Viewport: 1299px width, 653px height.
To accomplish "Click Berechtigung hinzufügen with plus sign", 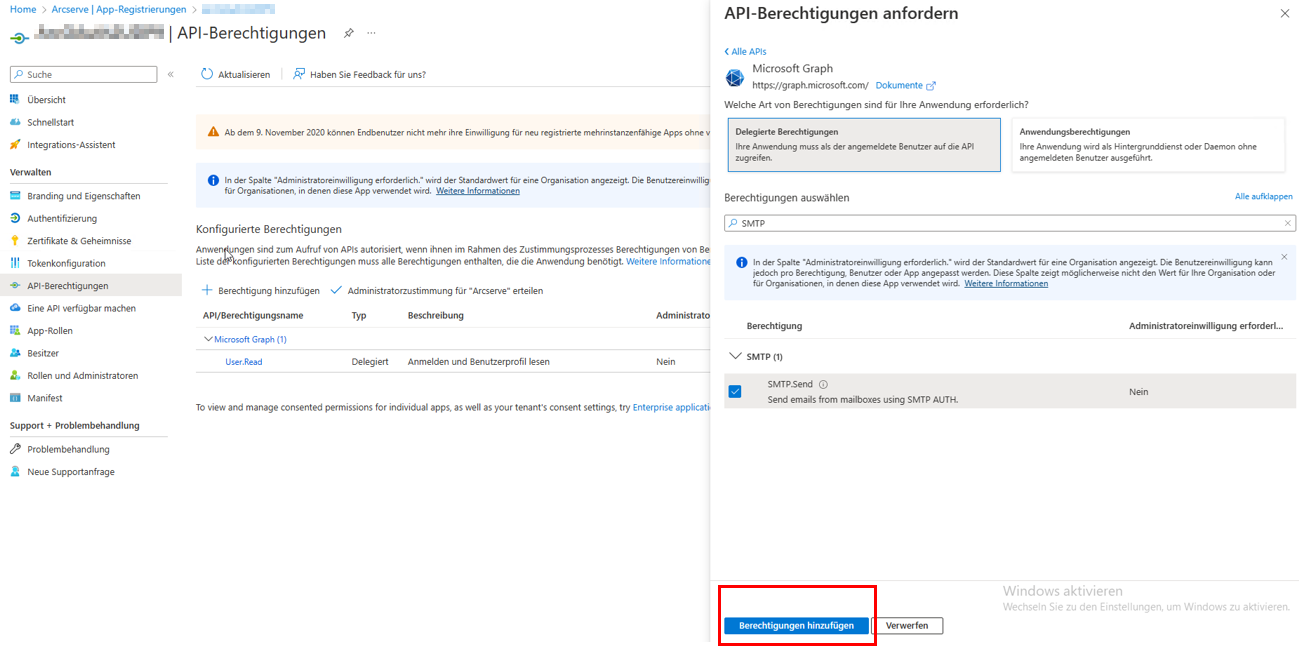I will (261, 291).
